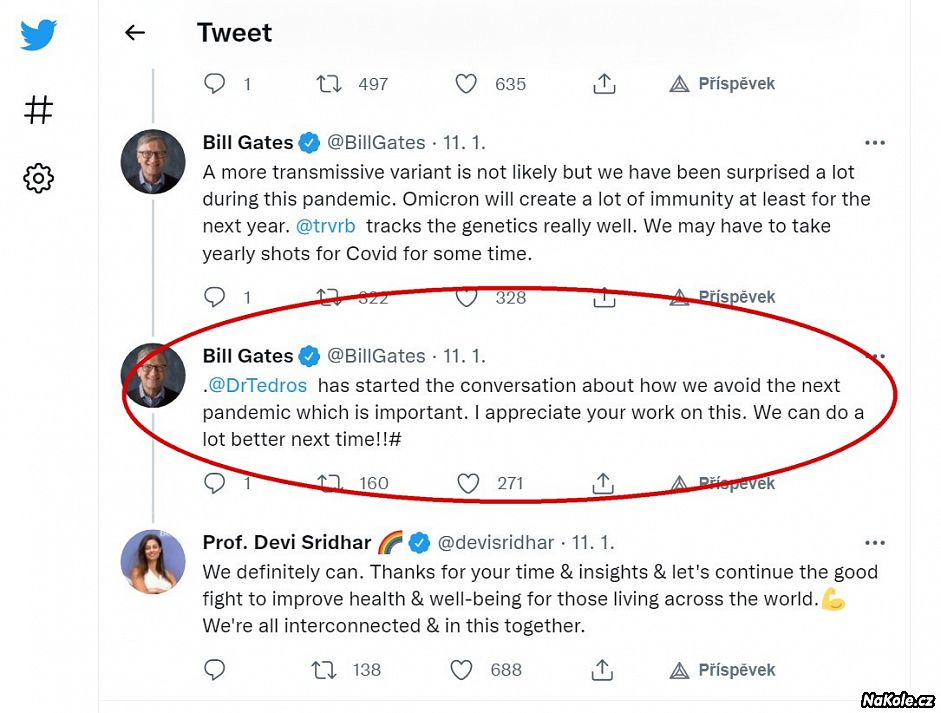Open more options on DrTedros tweet

click(x=875, y=357)
